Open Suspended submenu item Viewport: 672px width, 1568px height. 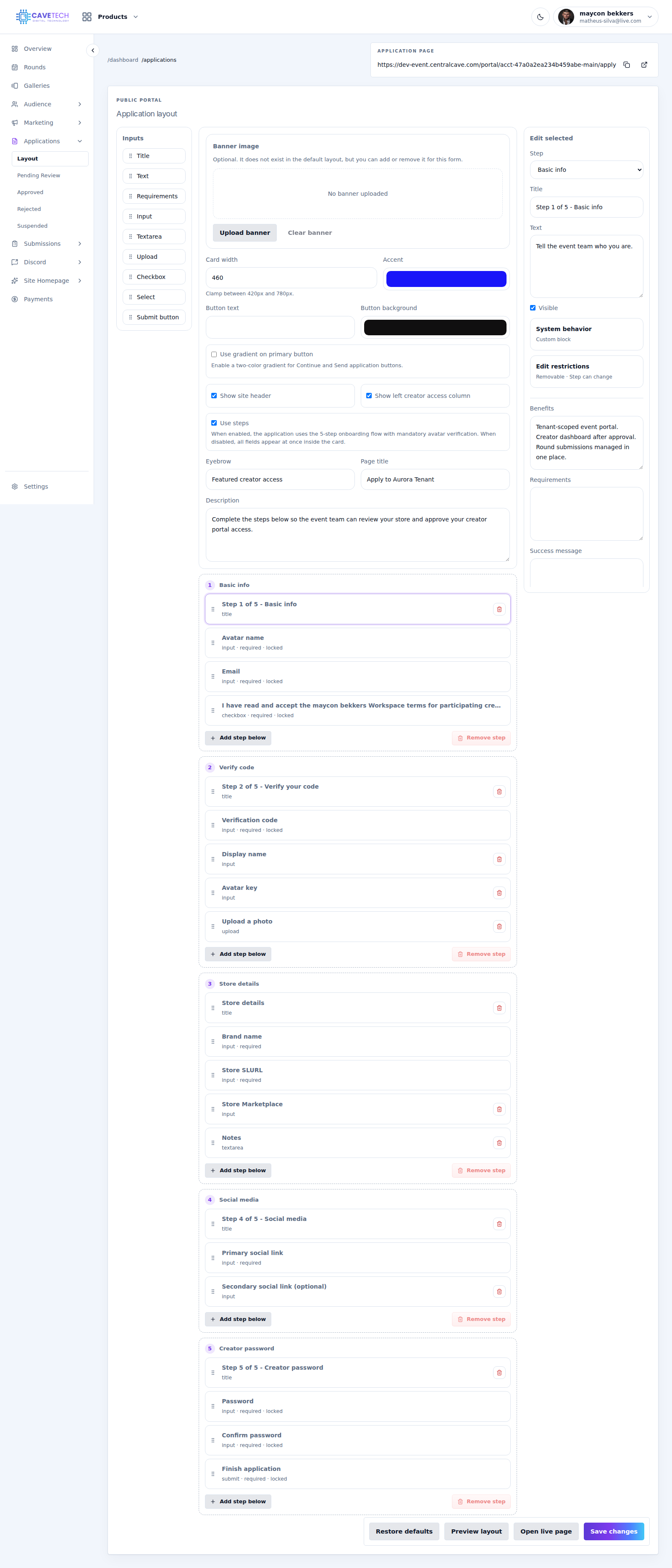pyautogui.click(x=50, y=226)
